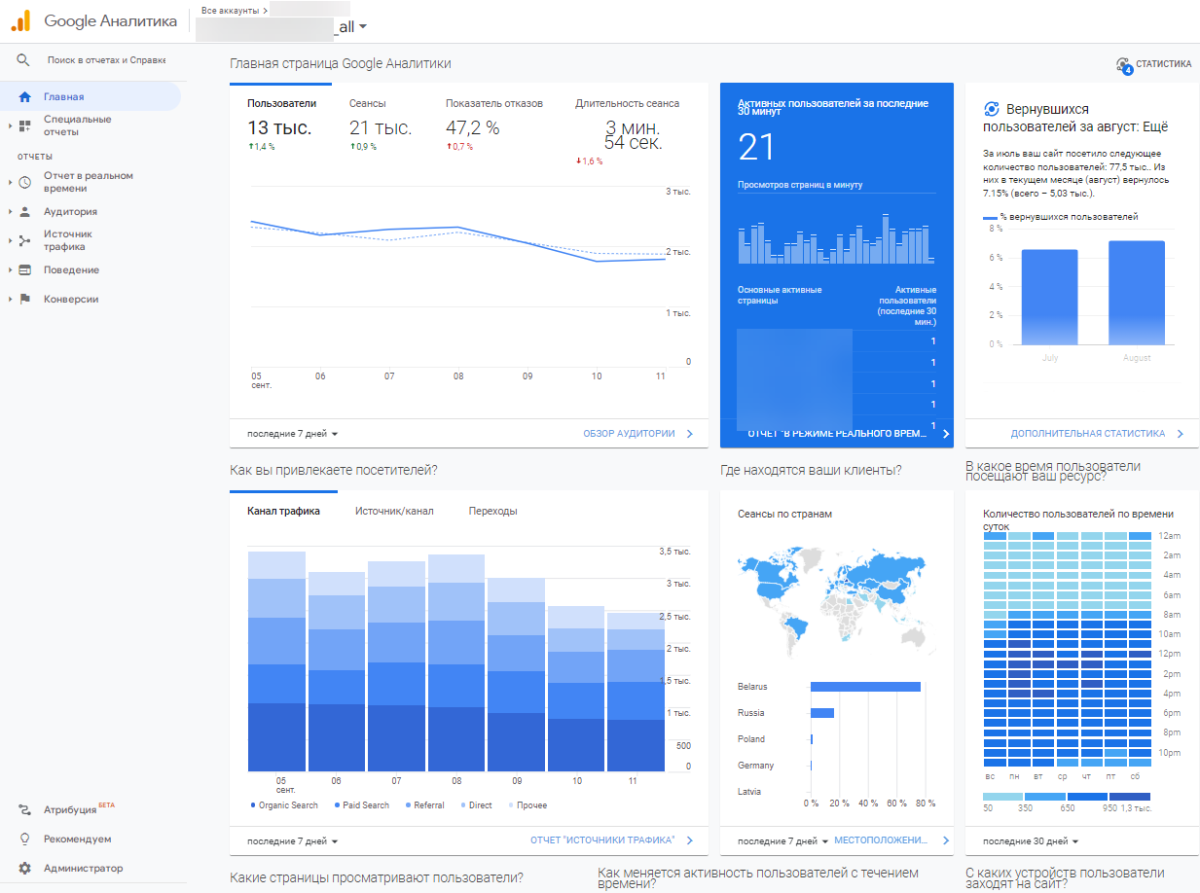Viewport: 1200px width, 893px height.
Task: Click the reports search field
Action: 100,58
